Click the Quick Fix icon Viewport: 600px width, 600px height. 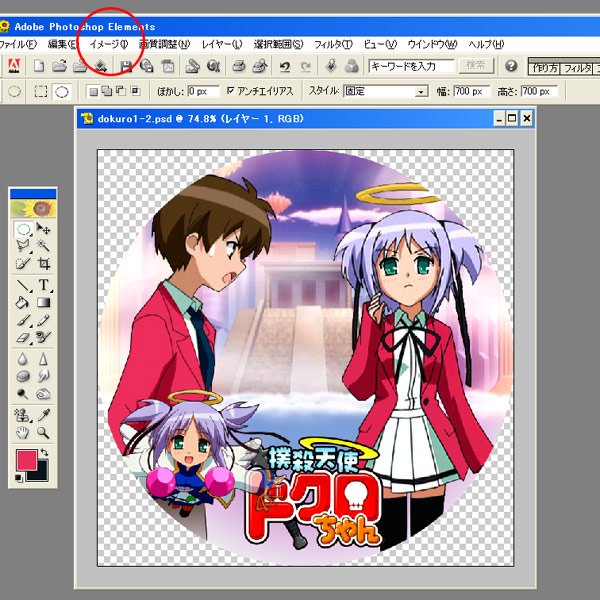pos(331,65)
